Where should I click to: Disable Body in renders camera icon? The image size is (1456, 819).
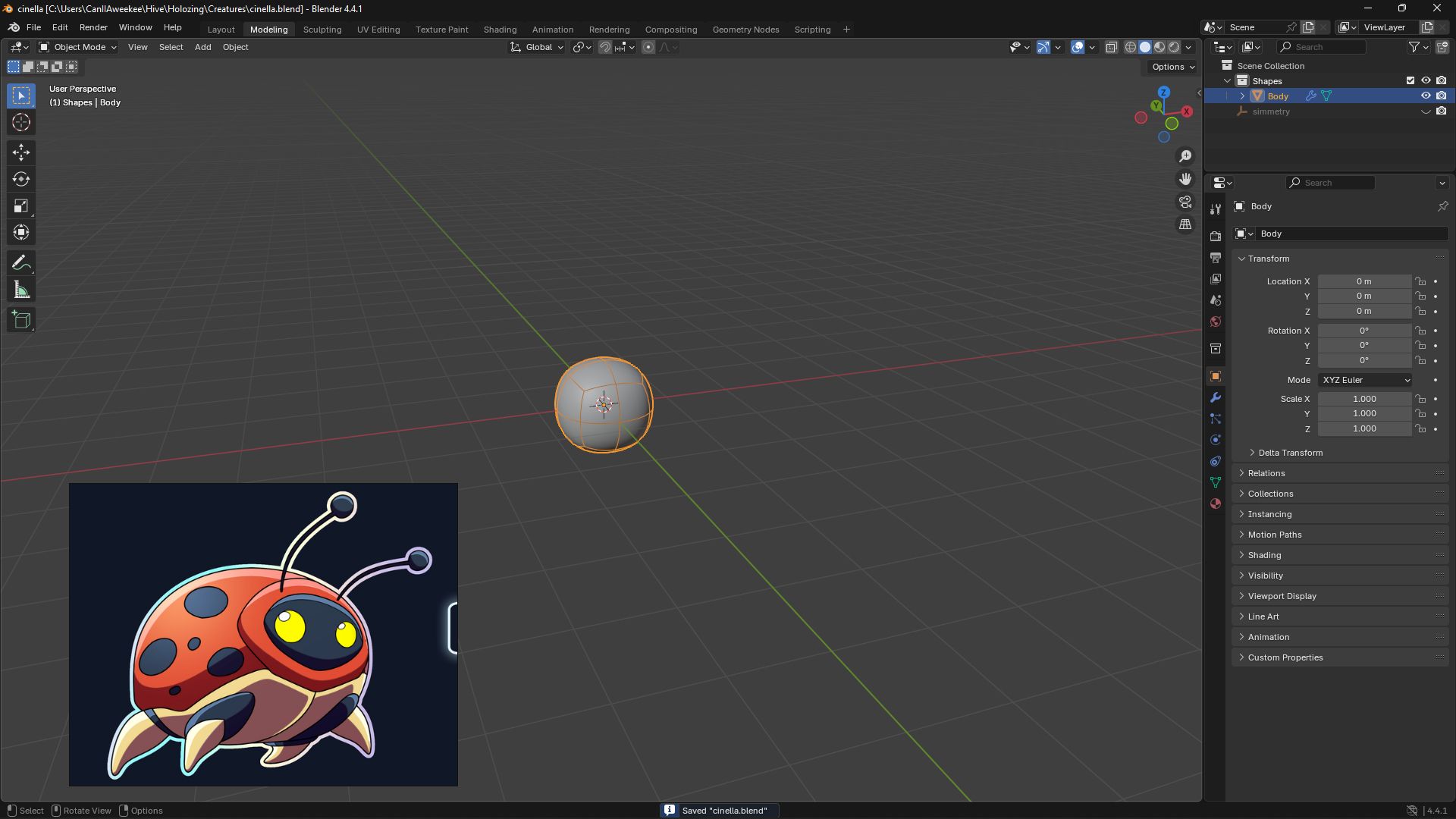point(1442,96)
